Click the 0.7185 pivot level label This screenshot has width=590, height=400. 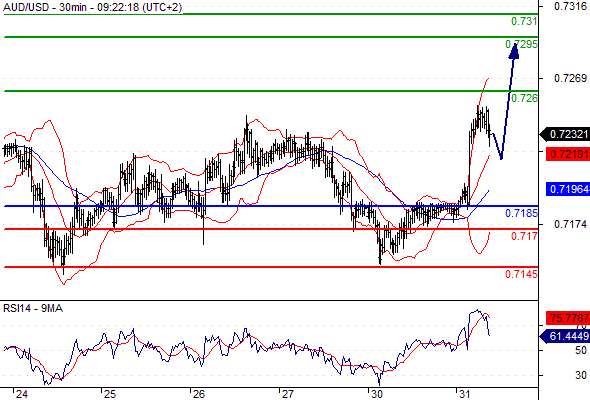(522, 213)
